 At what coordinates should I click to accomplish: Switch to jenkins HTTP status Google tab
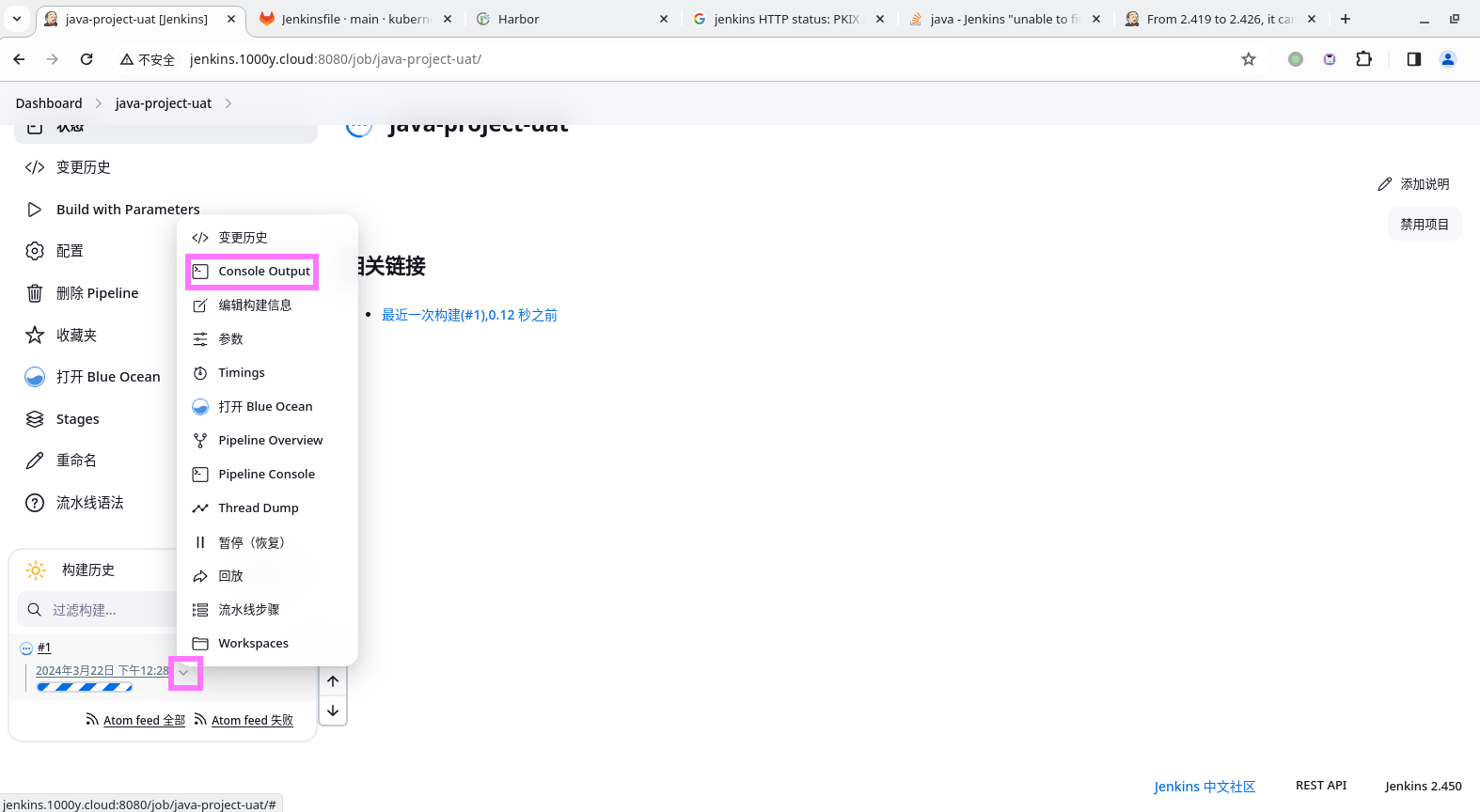point(788,19)
